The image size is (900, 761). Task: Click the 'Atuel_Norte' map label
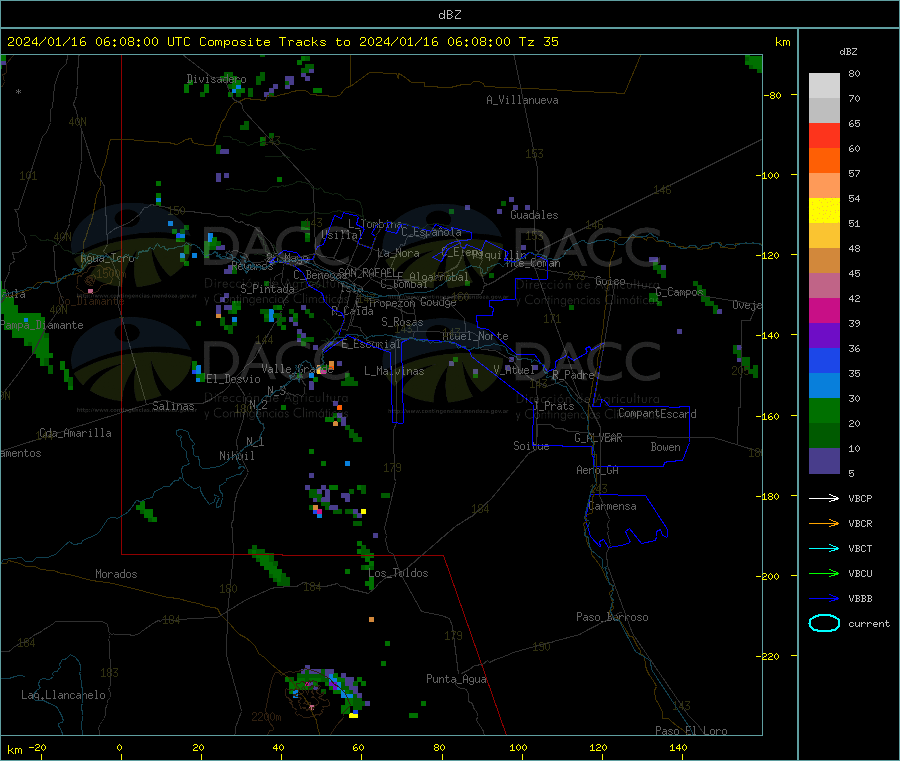[475, 336]
